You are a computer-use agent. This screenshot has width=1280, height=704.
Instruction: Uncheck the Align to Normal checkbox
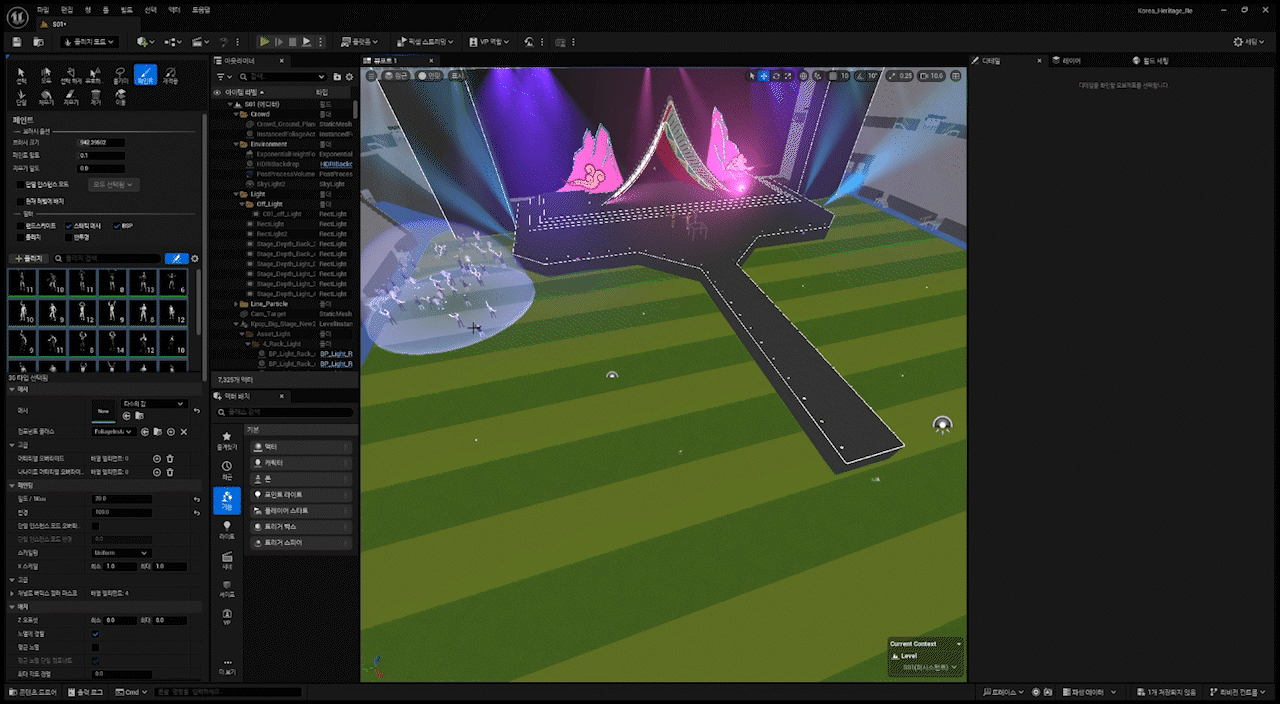[x=95, y=634]
